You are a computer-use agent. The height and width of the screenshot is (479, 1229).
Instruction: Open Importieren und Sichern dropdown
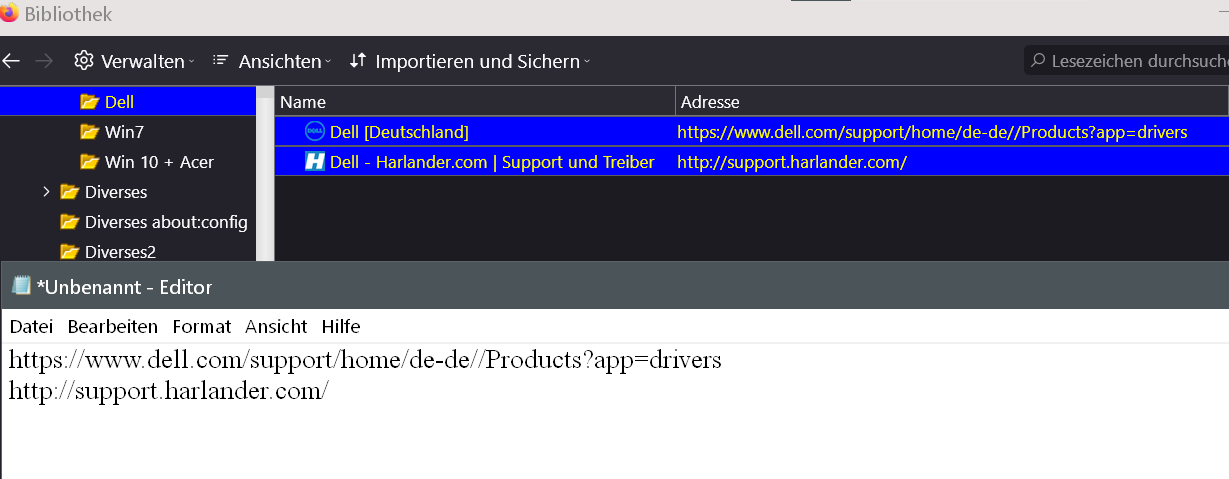pos(469,61)
